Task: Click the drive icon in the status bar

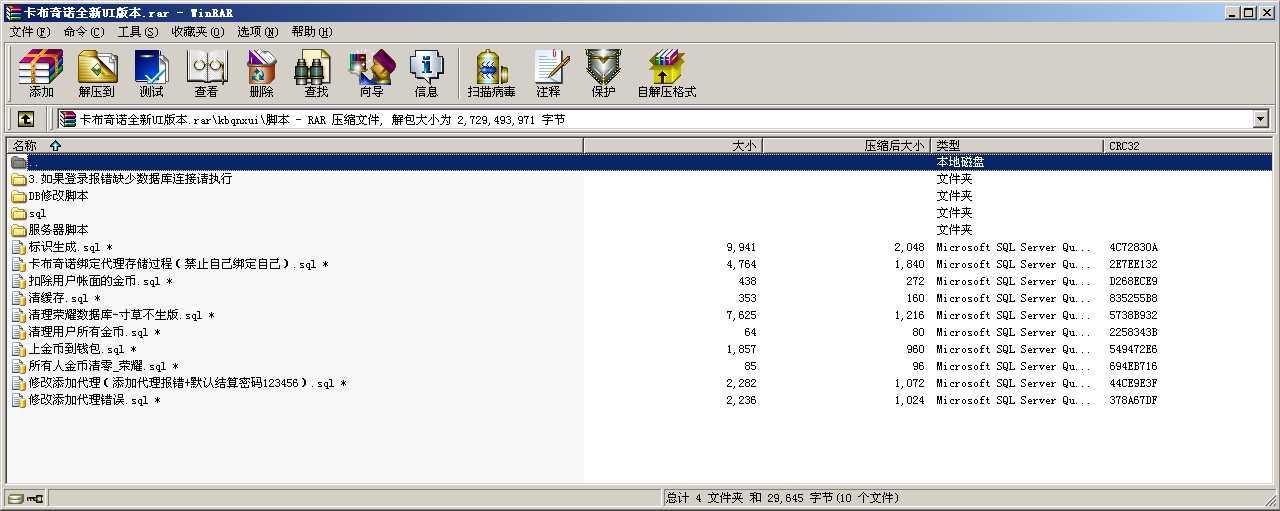Action: [15, 498]
